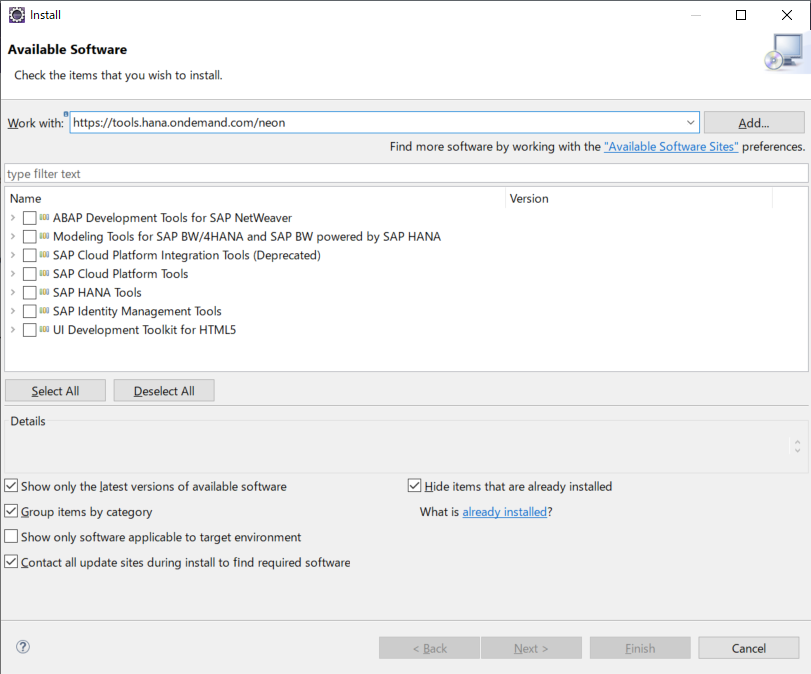The width and height of the screenshot is (811, 674).
Task: Click the SAP Cloud Platform Integration Tools icon
Action: coord(44,254)
